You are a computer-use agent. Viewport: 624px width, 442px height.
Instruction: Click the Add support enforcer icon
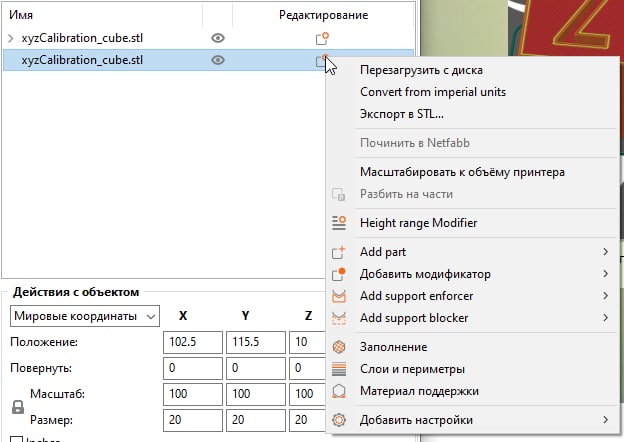point(339,296)
